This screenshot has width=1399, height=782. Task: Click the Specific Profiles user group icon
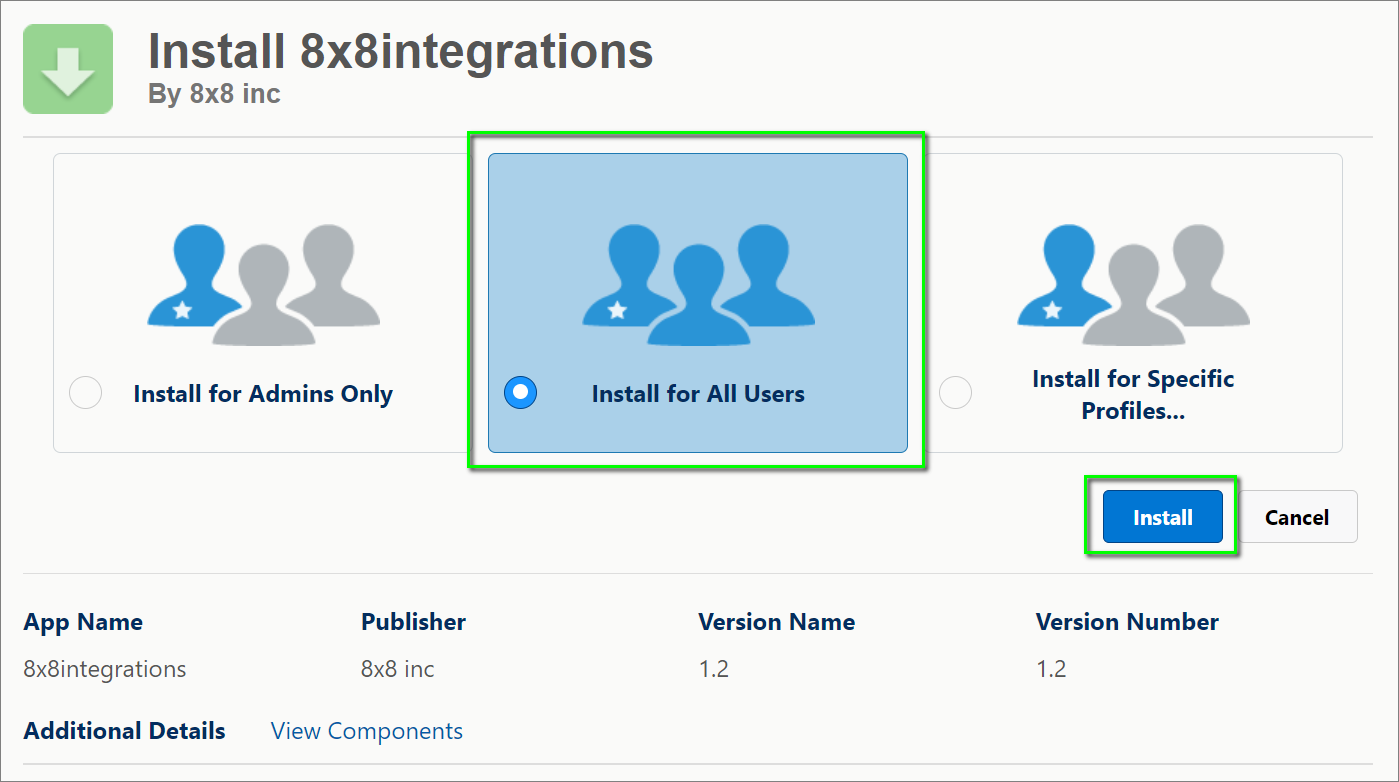(x=1133, y=285)
